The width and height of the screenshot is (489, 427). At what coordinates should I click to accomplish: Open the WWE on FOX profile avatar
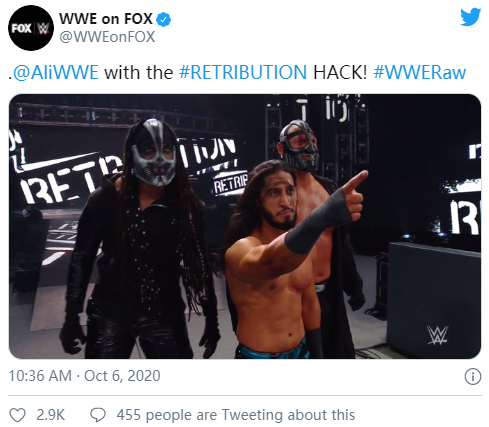[31, 28]
